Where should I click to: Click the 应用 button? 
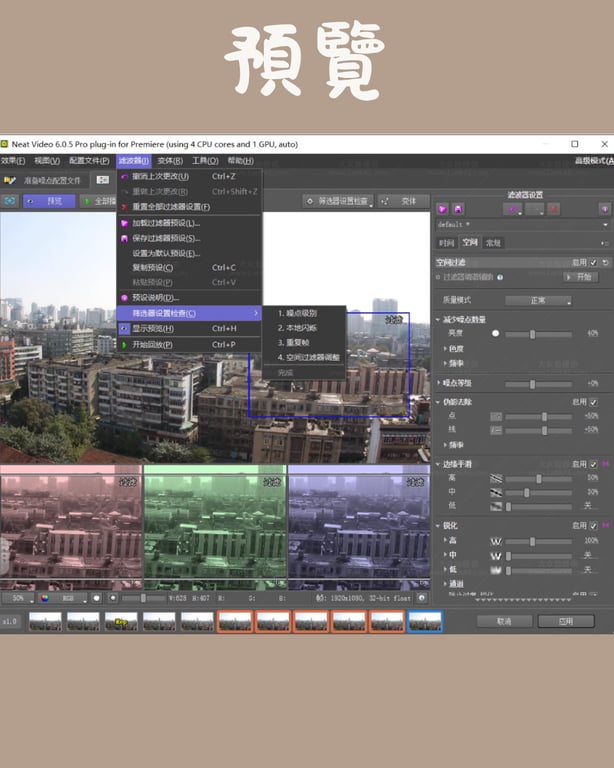566,621
